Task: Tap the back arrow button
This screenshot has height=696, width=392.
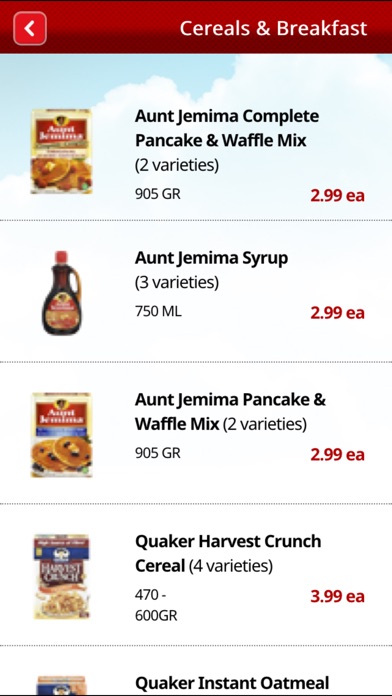Action: click(30, 28)
